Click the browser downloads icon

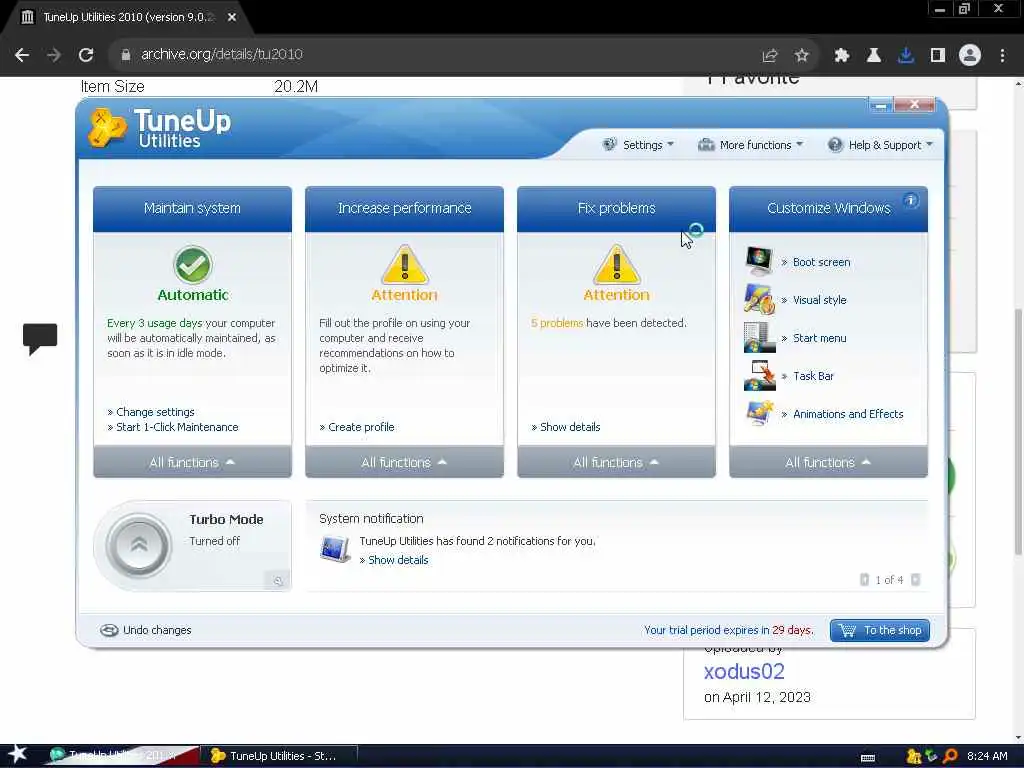point(905,55)
